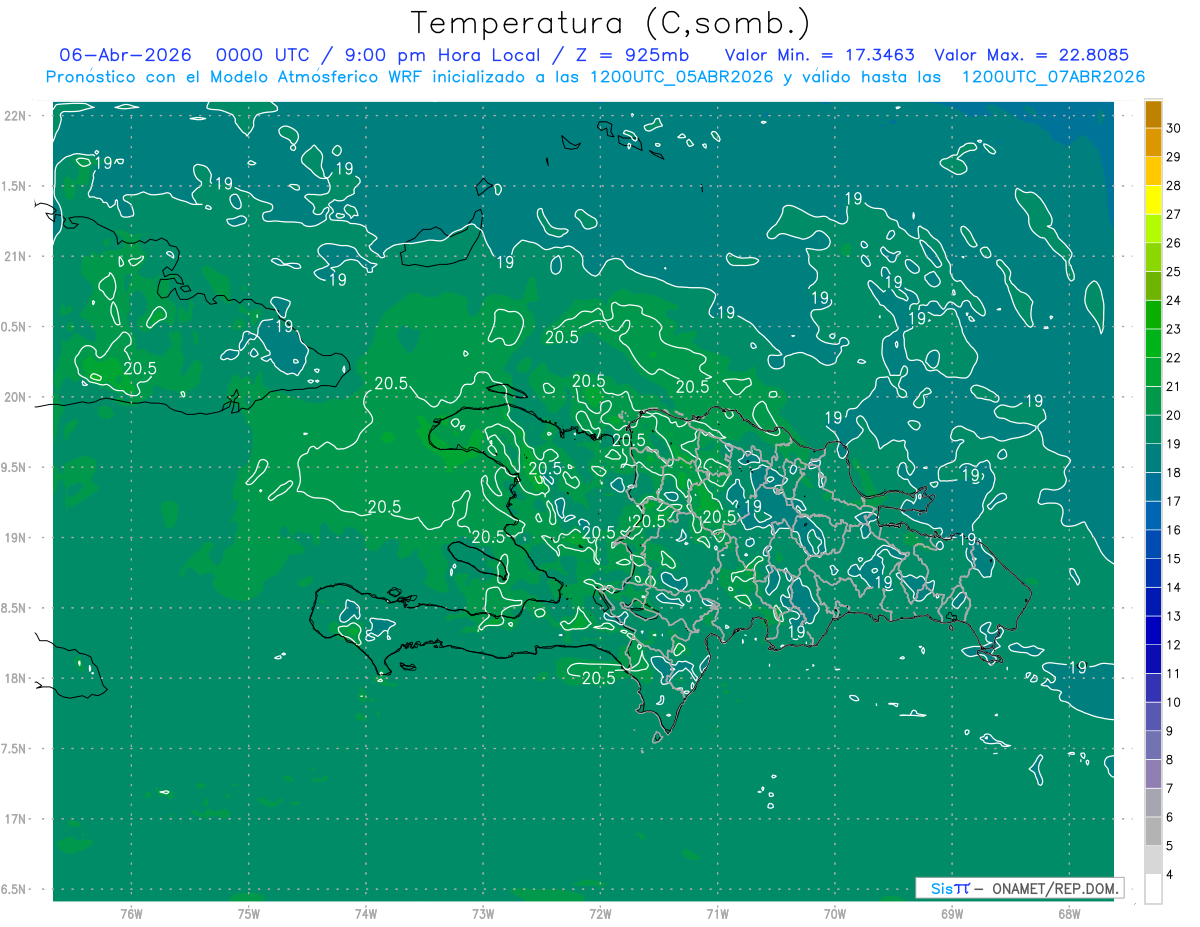Click the 19 contour label near 68W 18N

1078,667
